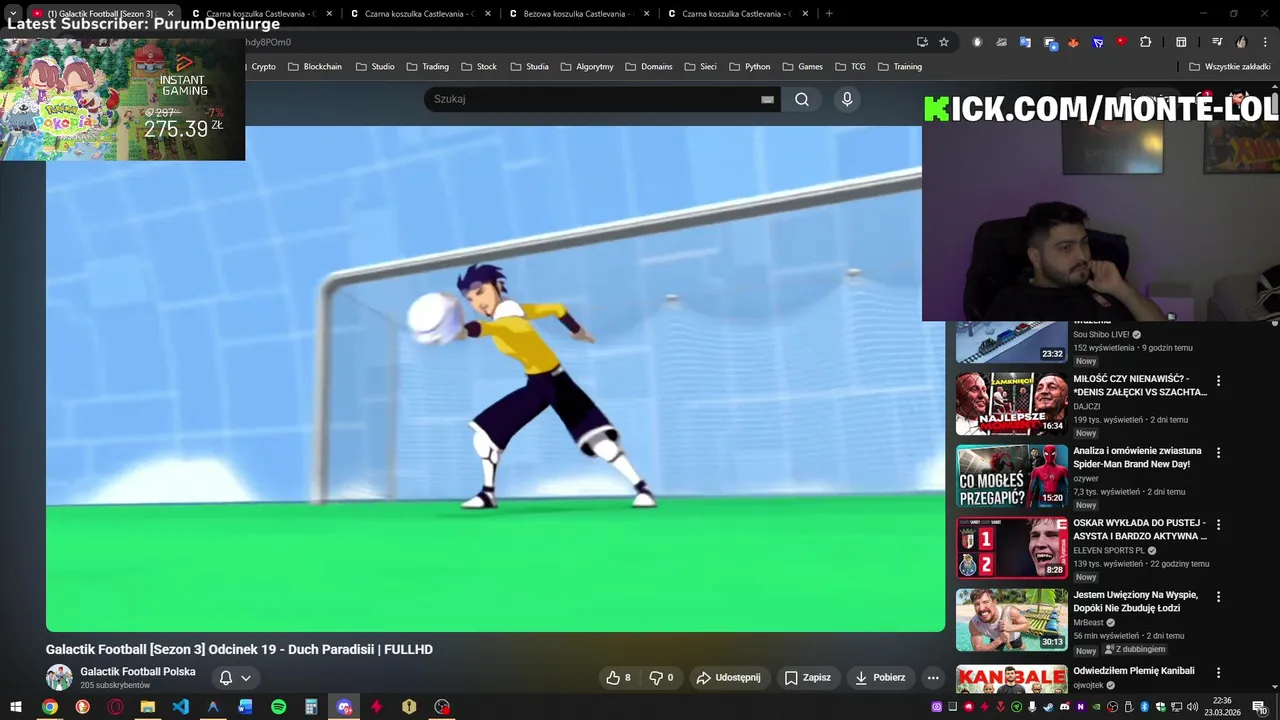Screen dimensions: 1280x720
Task: Open the Blockchain bookmarks folder
Action: click(315, 67)
